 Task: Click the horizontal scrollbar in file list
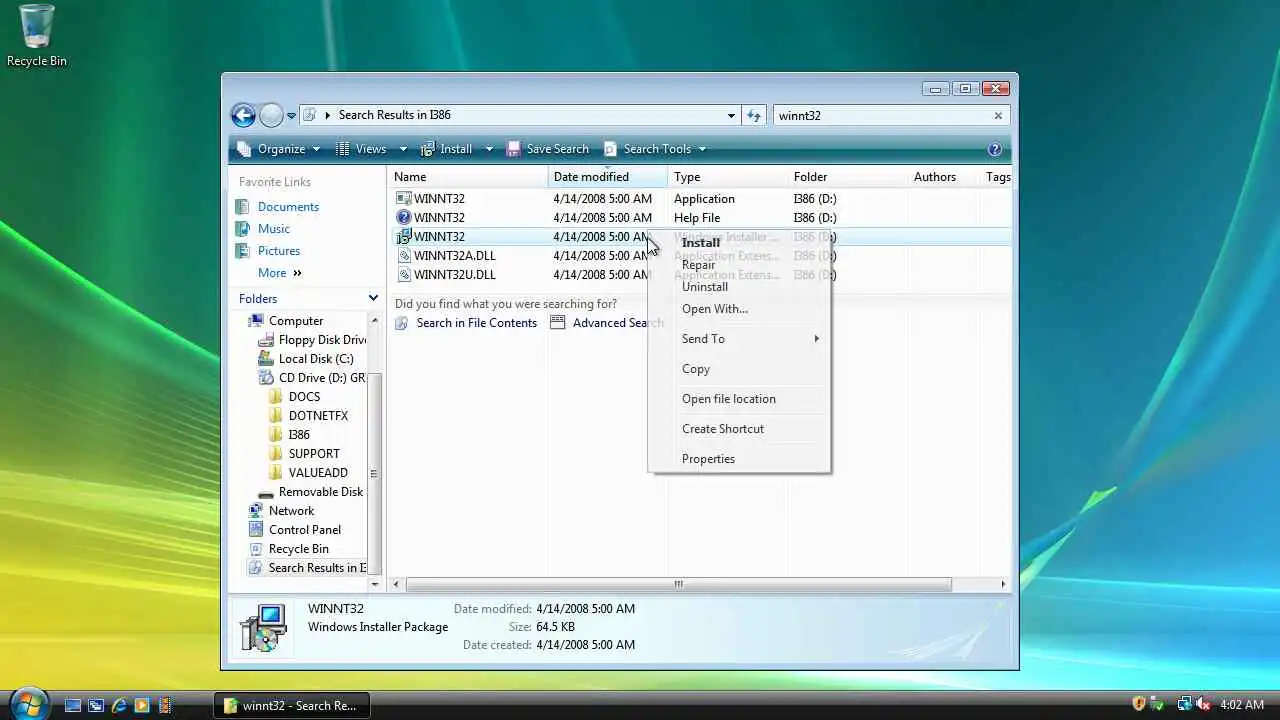click(x=678, y=584)
